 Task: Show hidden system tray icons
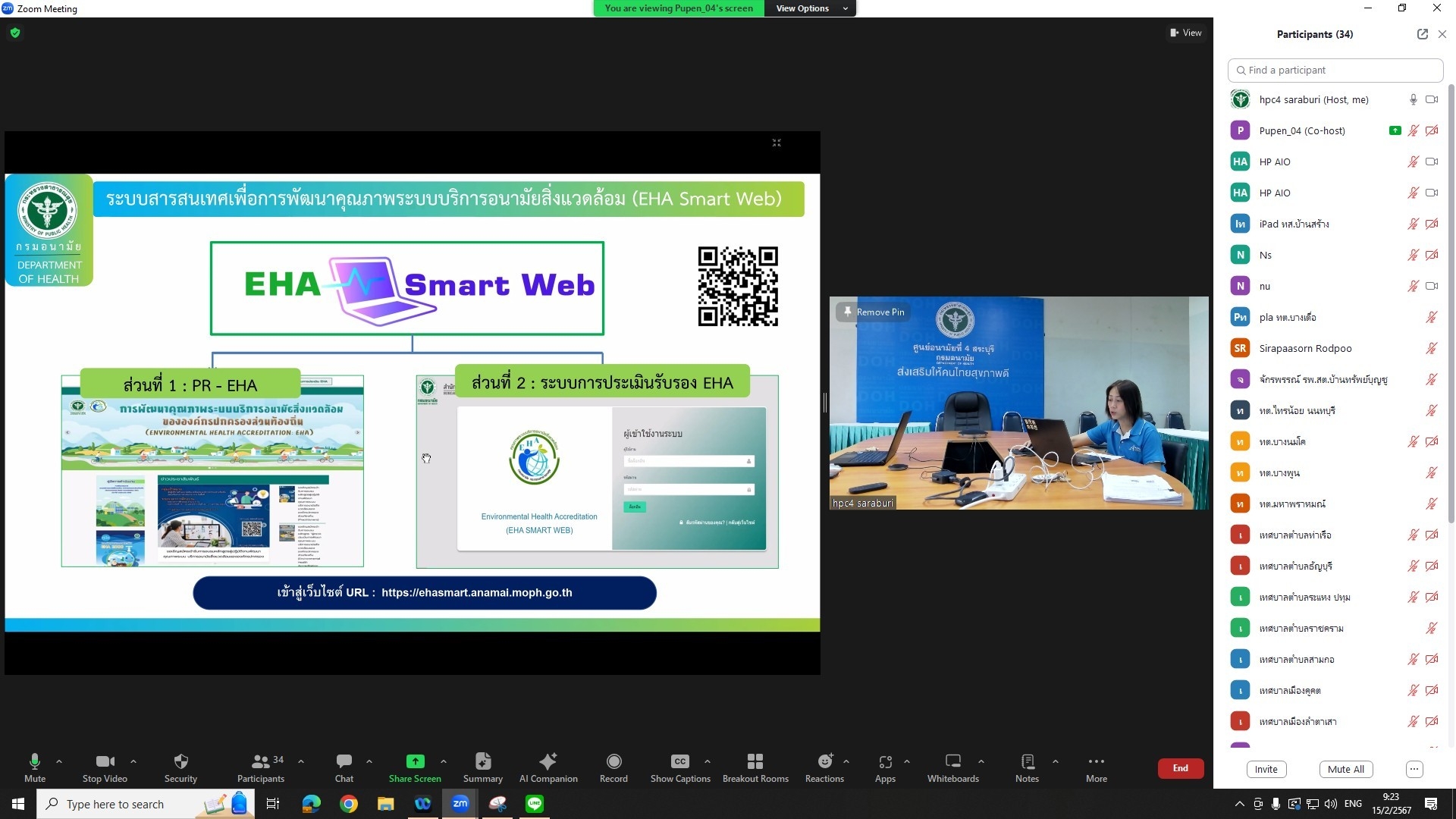(x=1239, y=804)
